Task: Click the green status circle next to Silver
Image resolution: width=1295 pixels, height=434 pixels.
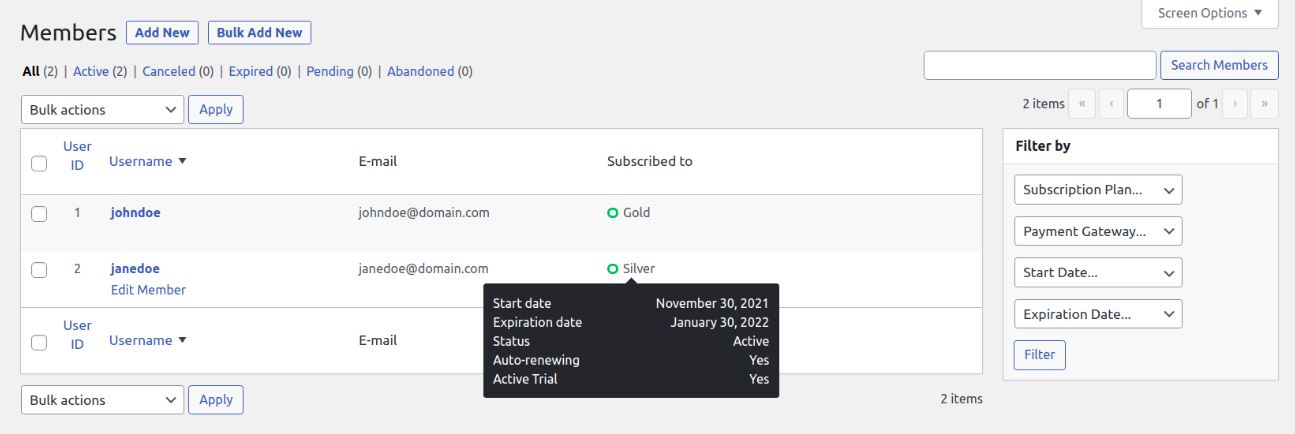Action: pyautogui.click(x=612, y=269)
